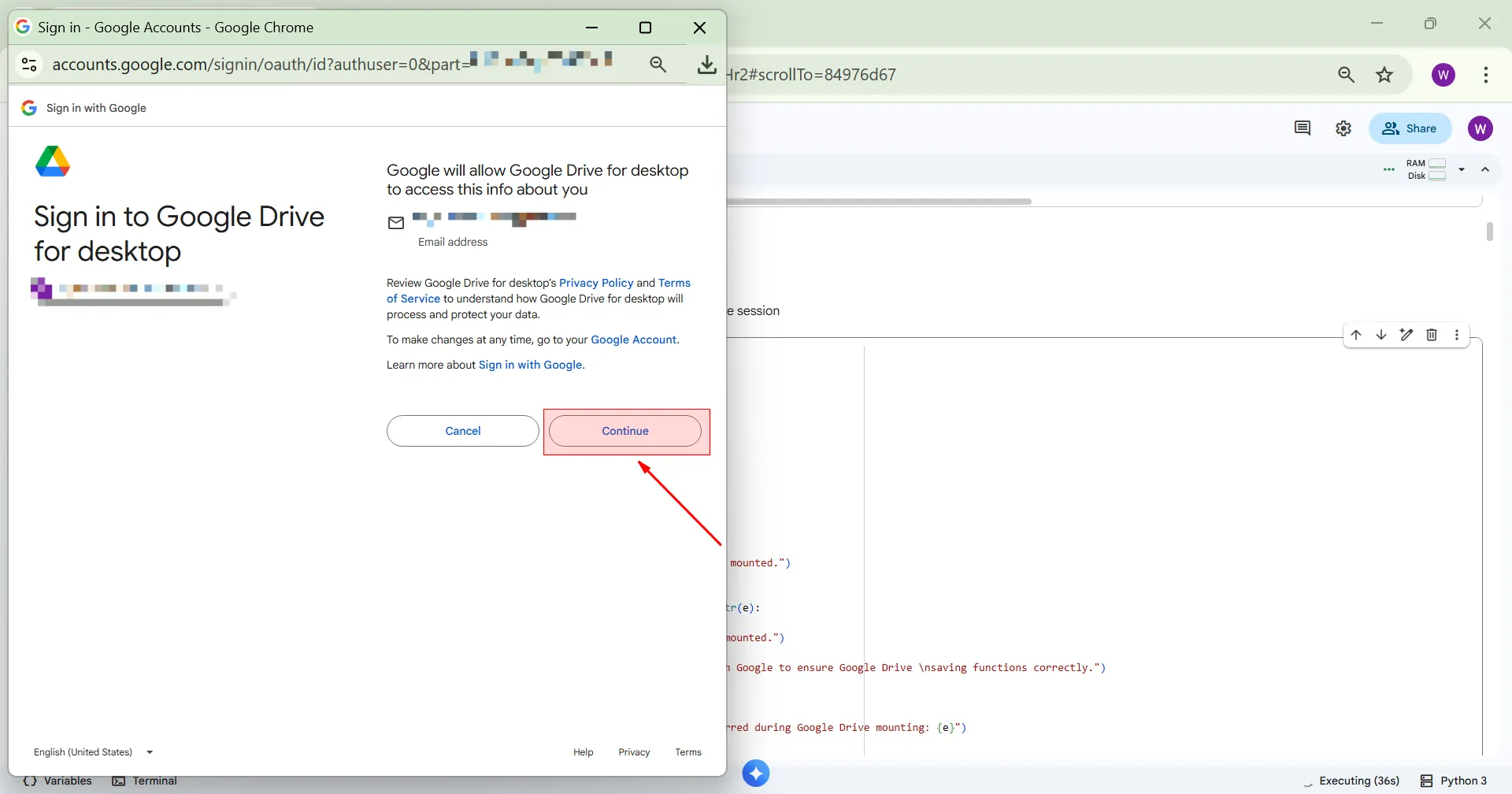Screen dimensions: 1512x794
Task: Bookmark the Colab page with the star icon
Action: (1384, 75)
